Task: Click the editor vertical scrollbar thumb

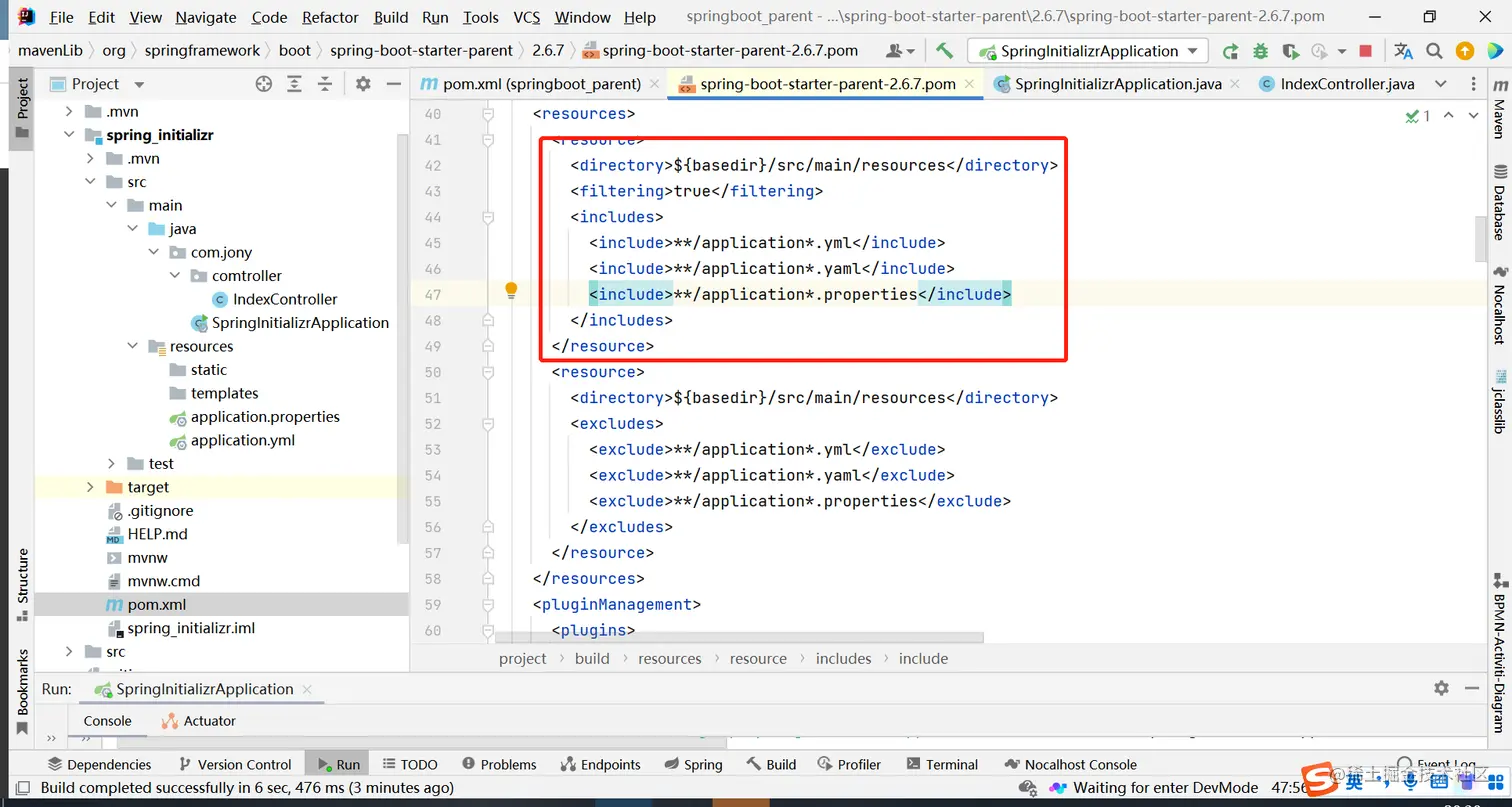Action: [1481, 238]
